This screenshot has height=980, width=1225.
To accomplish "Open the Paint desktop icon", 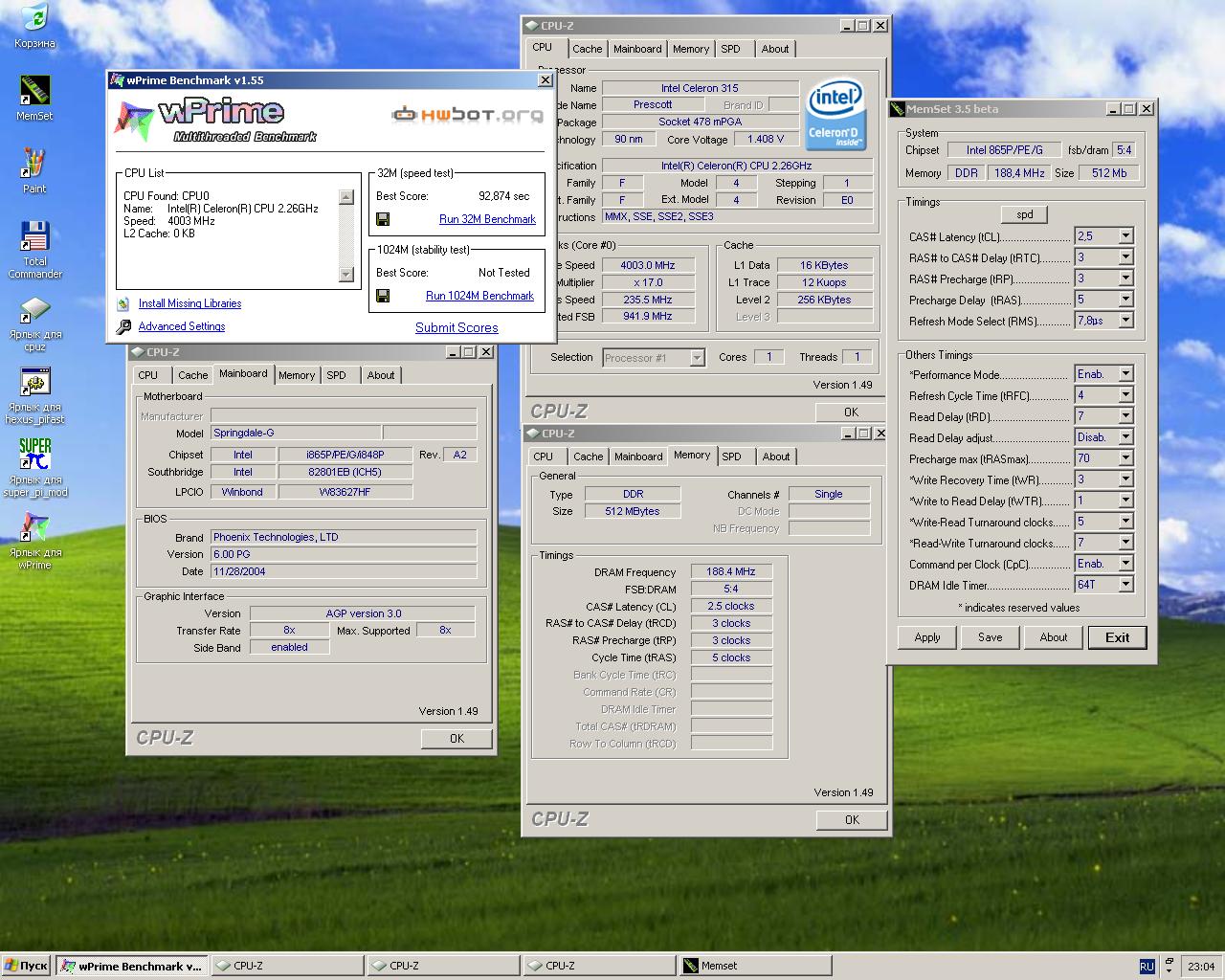I will tap(34, 164).
